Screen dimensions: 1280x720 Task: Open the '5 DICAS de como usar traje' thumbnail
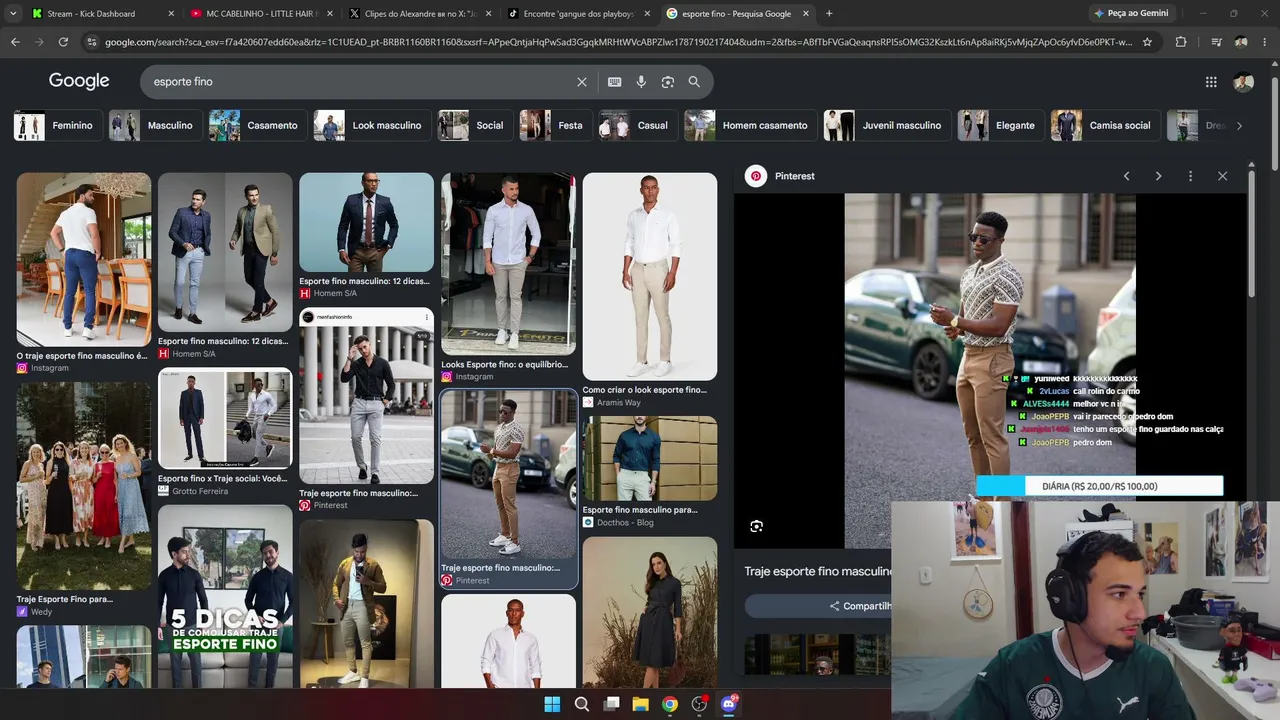[x=225, y=596]
